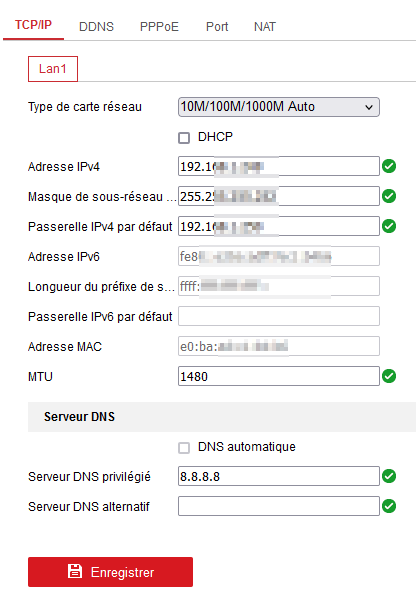Select the Lan1 interface button

point(53,69)
